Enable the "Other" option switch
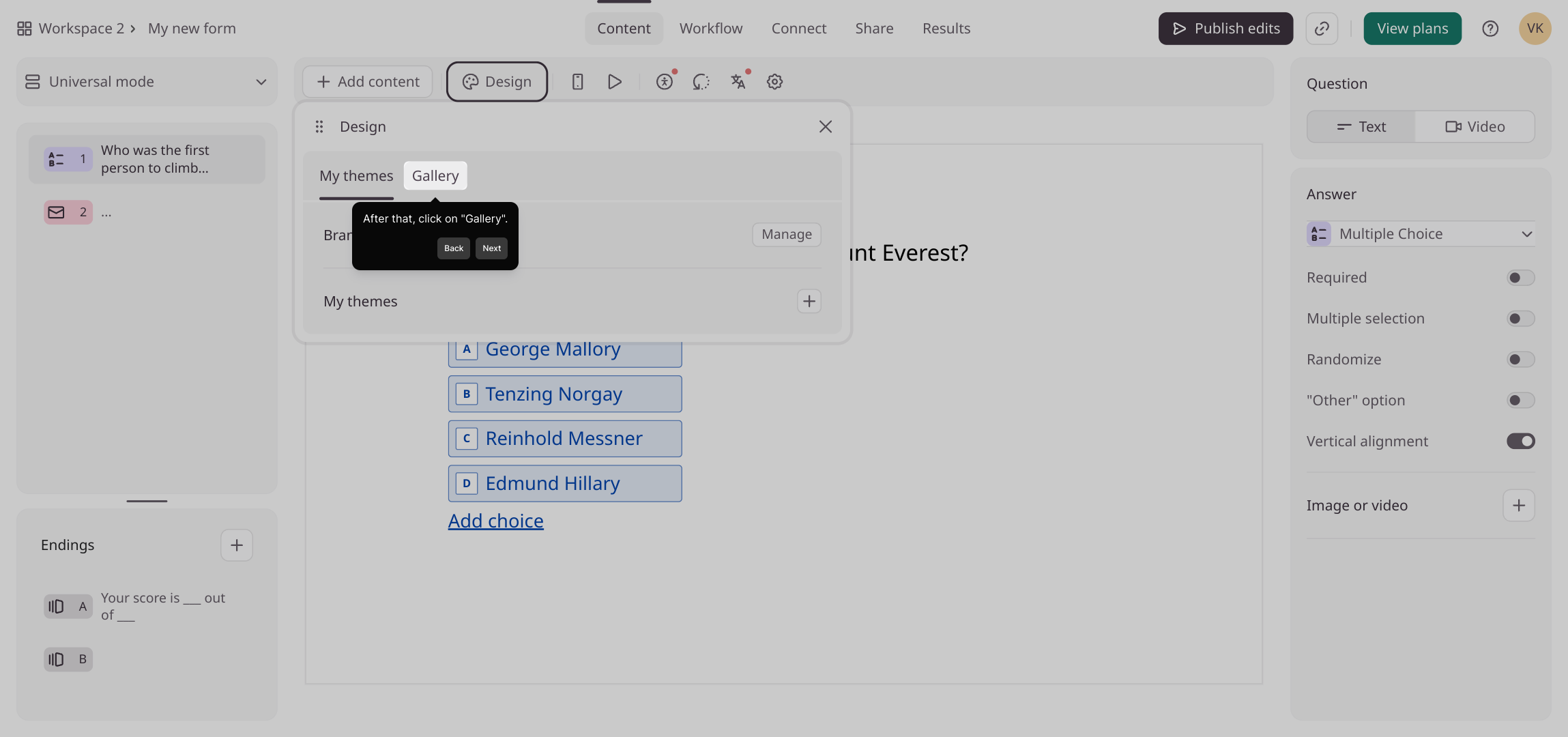Image resolution: width=1568 pixels, height=737 pixels. pyautogui.click(x=1521, y=401)
